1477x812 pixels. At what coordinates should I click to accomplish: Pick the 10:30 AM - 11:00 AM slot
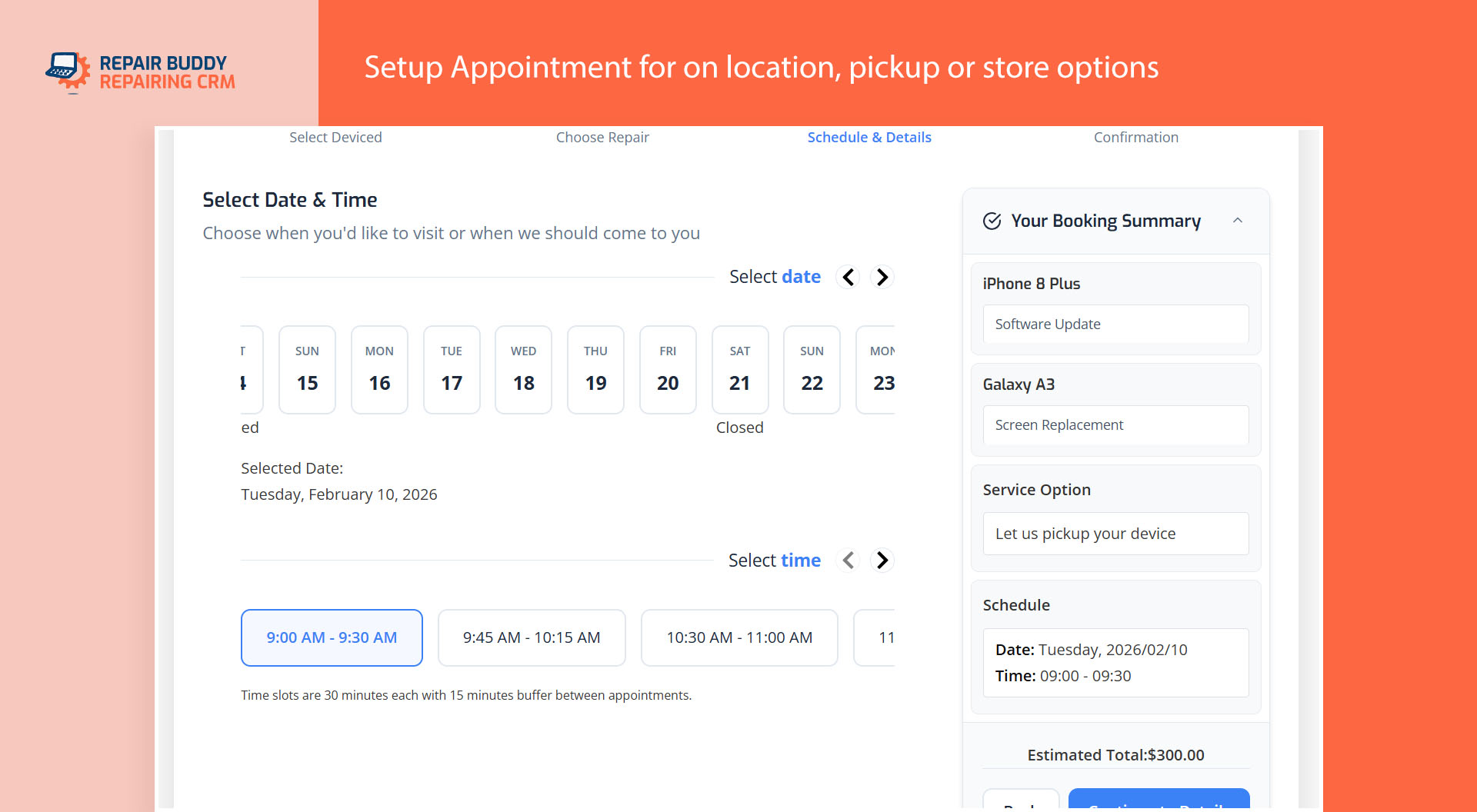739,637
